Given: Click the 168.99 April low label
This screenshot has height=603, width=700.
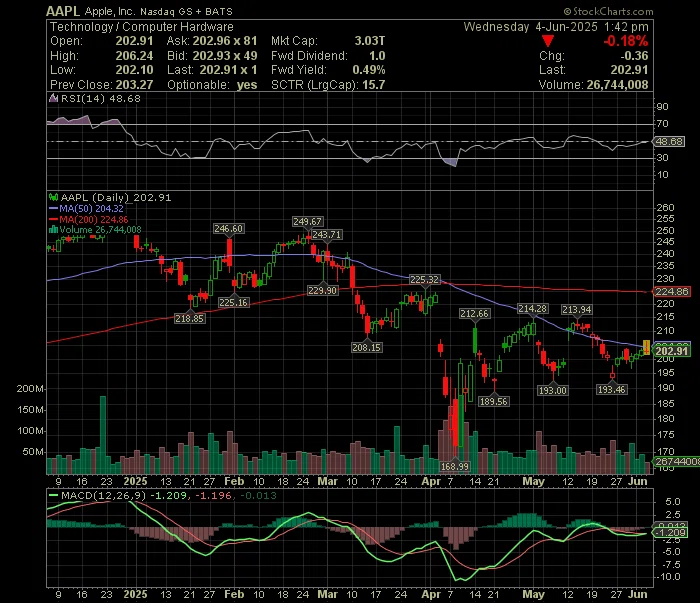Looking at the screenshot, I should click(454, 466).
